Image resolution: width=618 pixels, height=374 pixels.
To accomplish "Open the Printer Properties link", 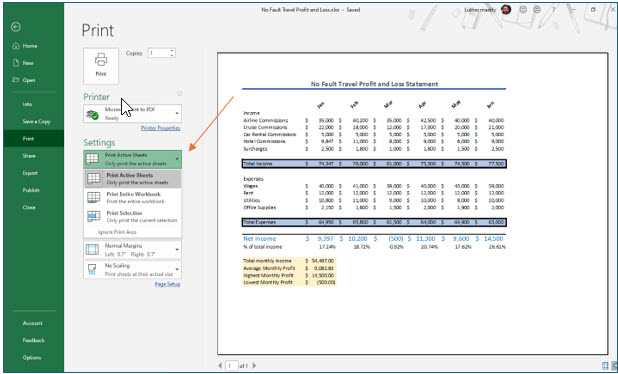I will (x=160, y=128).
